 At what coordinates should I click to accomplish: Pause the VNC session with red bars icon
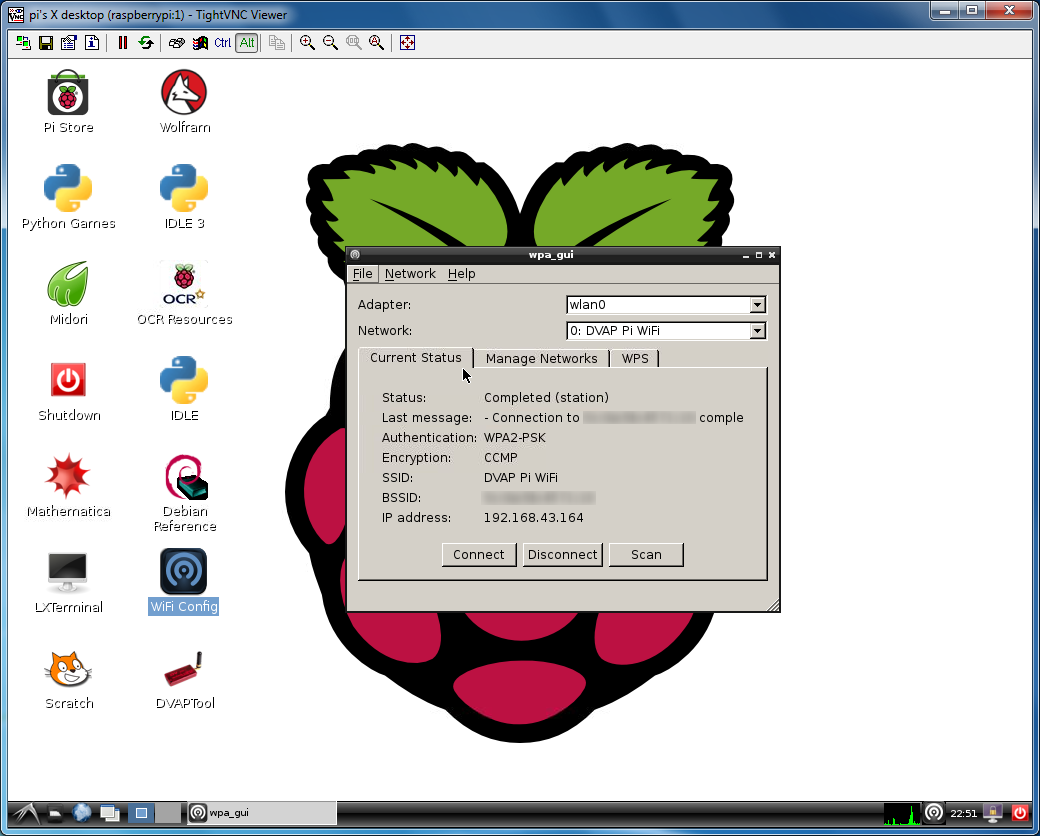[123, 43]
